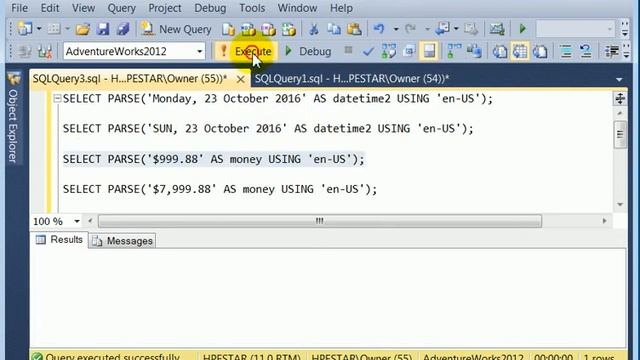
Task: Click the vertical scrollbar thumb in editor
Action: [x=620, y=135]
